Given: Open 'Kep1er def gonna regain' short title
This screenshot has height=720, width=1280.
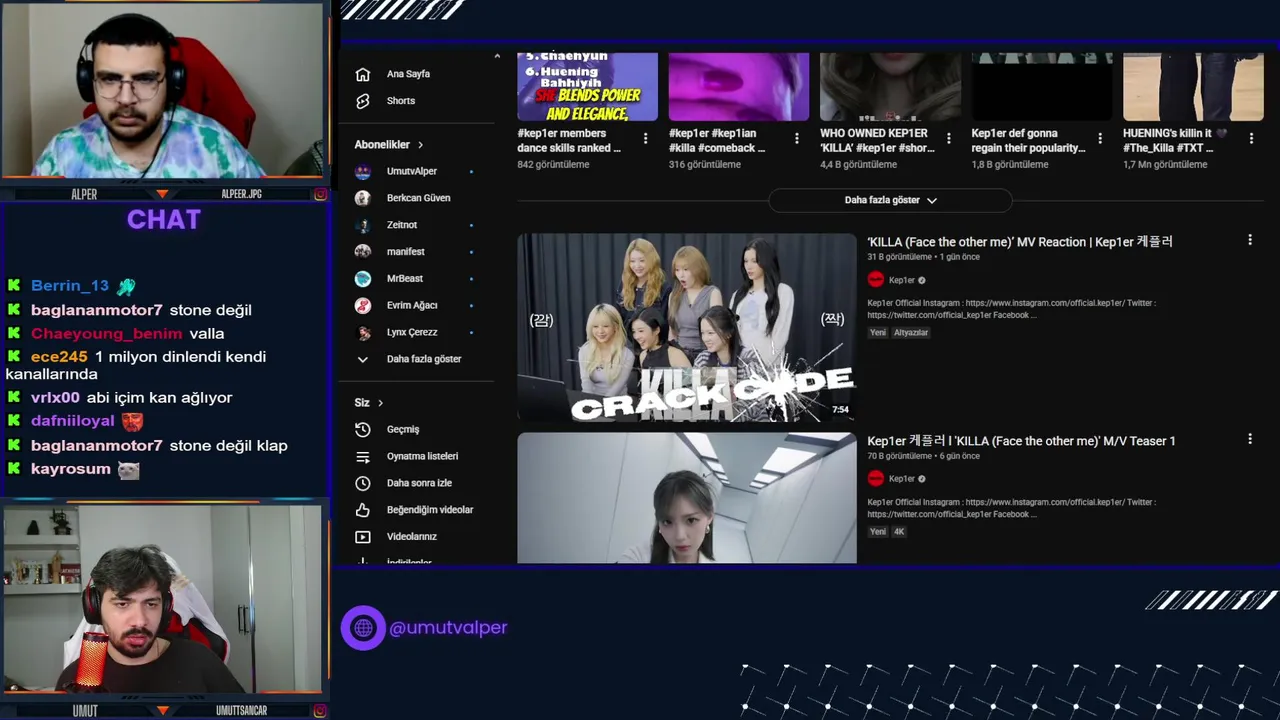Looking at the screenshot, I should point(1028,140).
